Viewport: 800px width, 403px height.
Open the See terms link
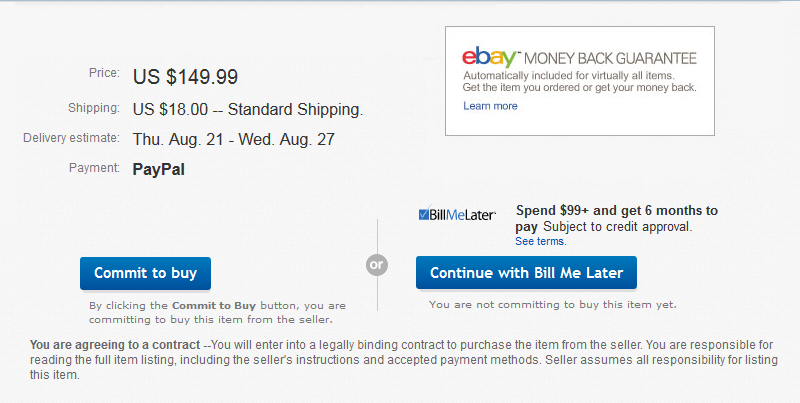pyautogui.click(x=541, y=241)
